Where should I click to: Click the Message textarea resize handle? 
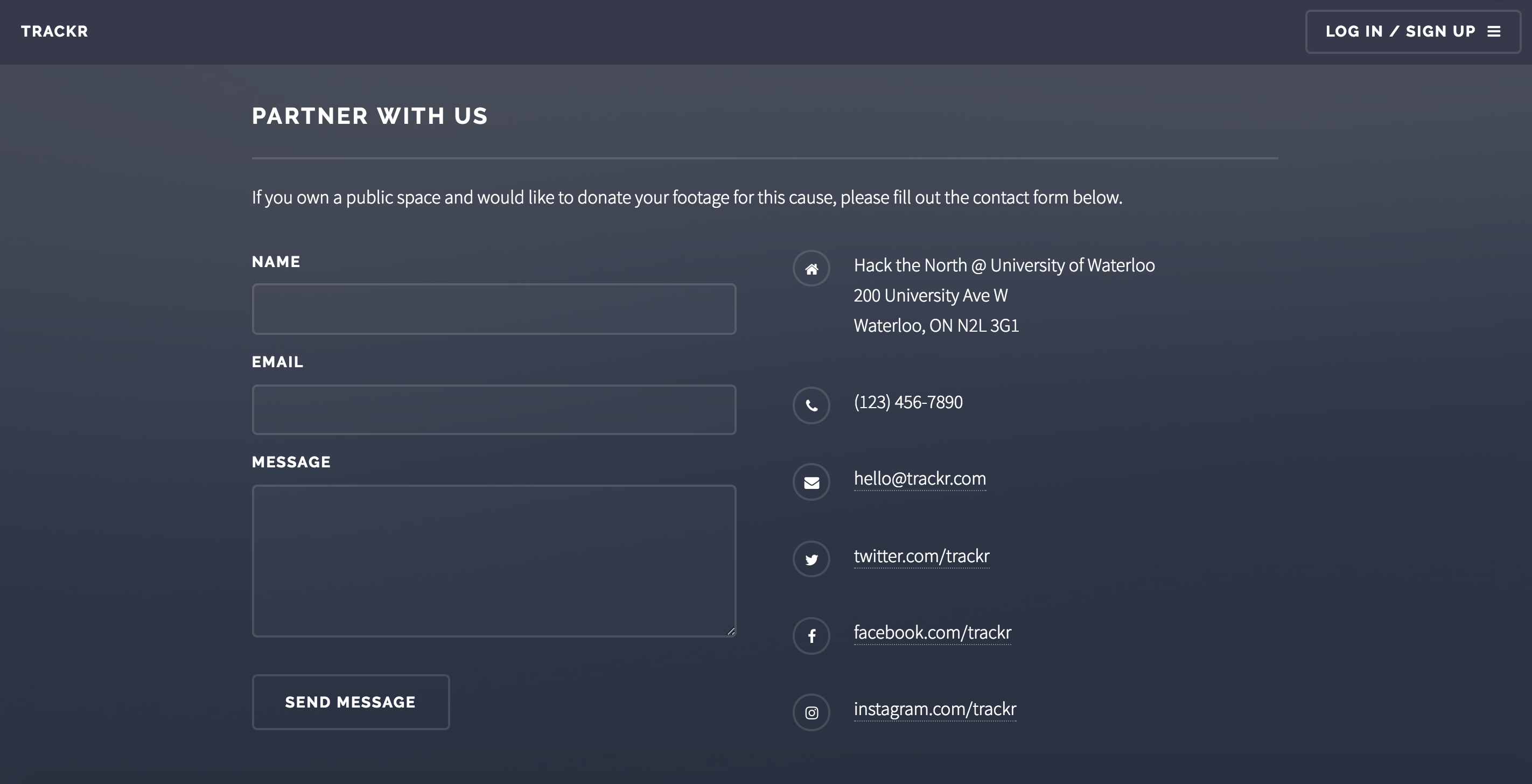(731, 631)
